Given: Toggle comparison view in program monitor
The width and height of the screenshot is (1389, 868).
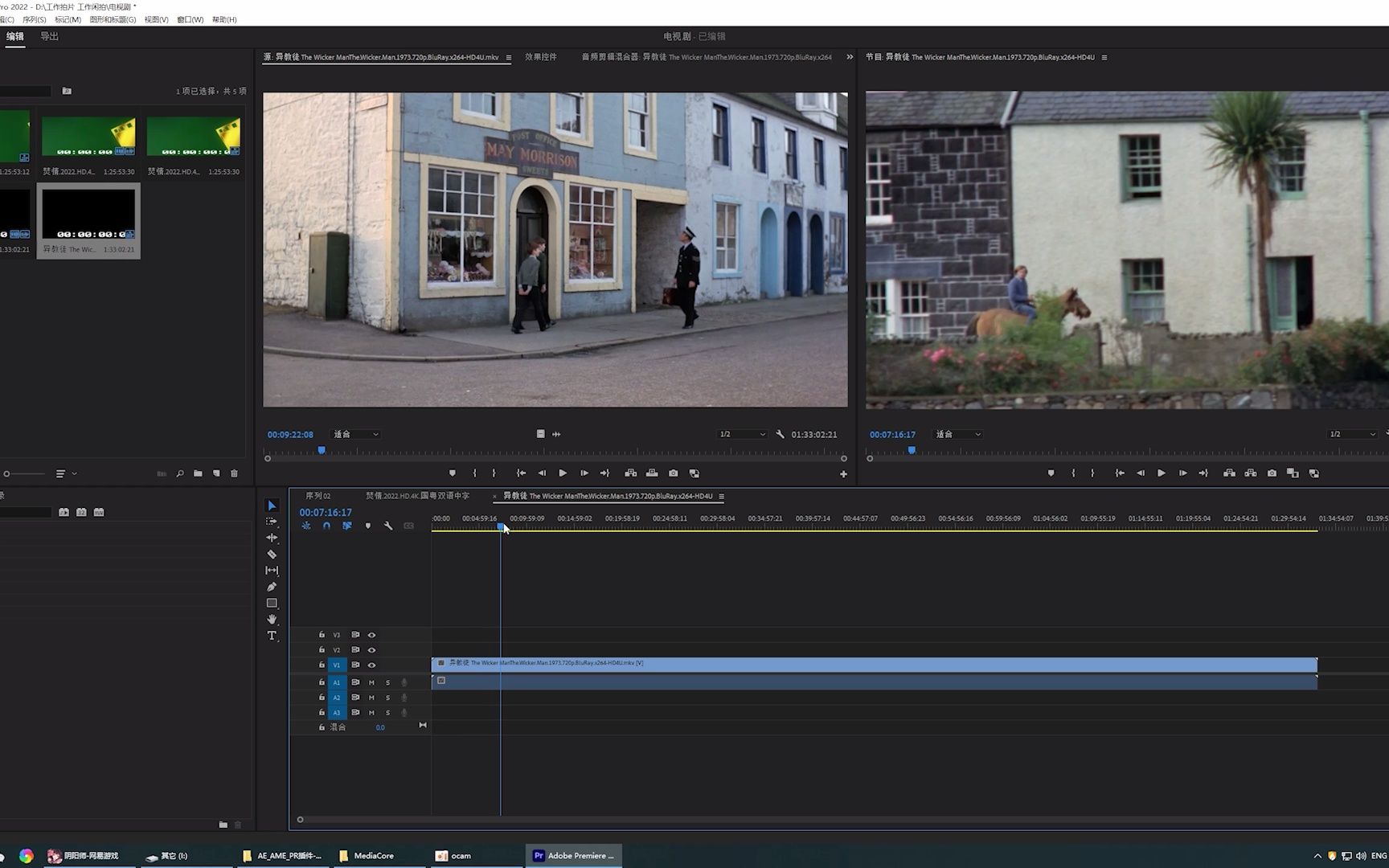Looking at the screenshot, I should [1293, 473].
